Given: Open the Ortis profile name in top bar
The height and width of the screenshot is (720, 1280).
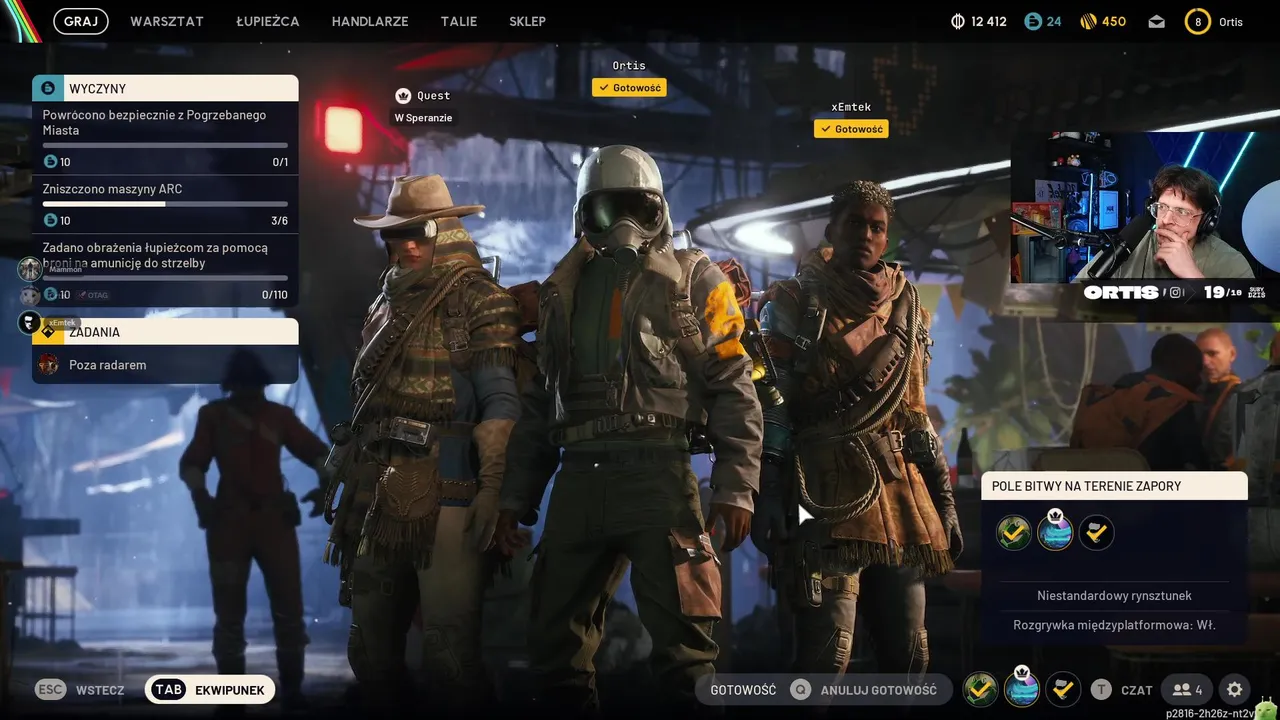Looking at the screenshot, I should tap(1231, 22).
